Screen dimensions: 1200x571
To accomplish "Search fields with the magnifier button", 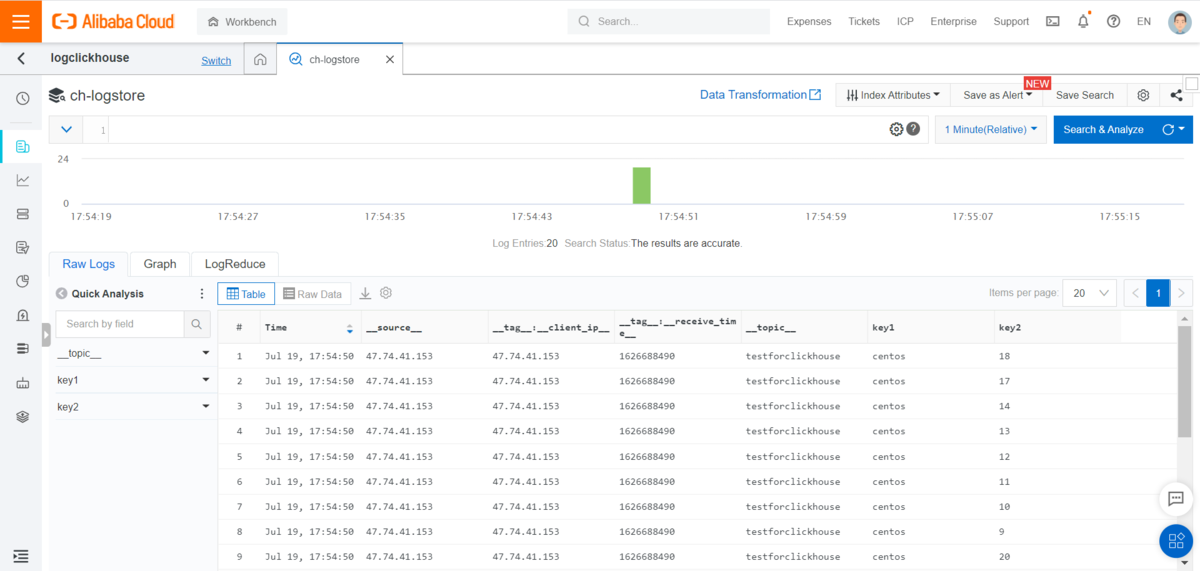I will pyautogui.click(x=197, y=324).
